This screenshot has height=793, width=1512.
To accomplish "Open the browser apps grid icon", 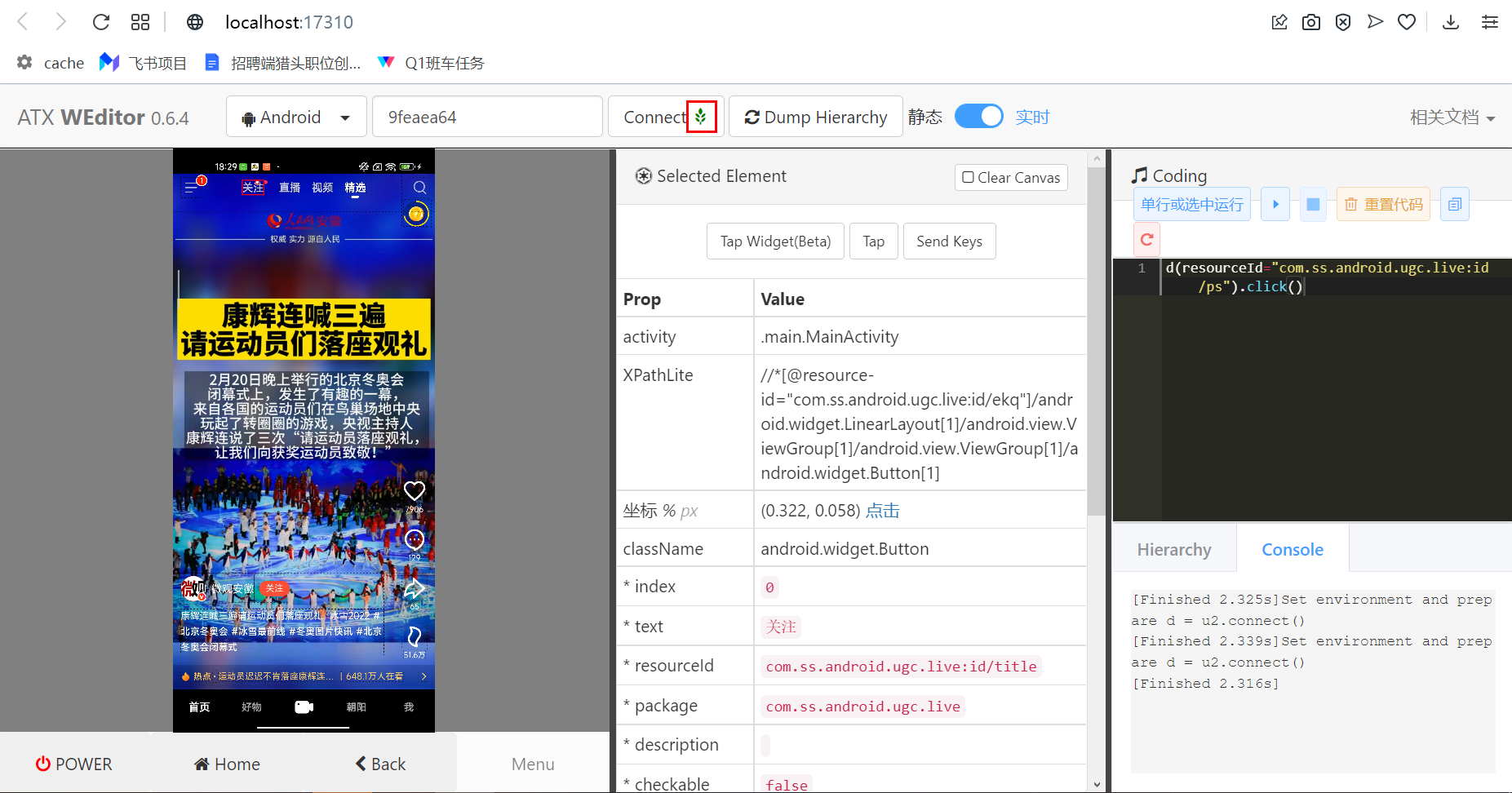I will (140, 22).
